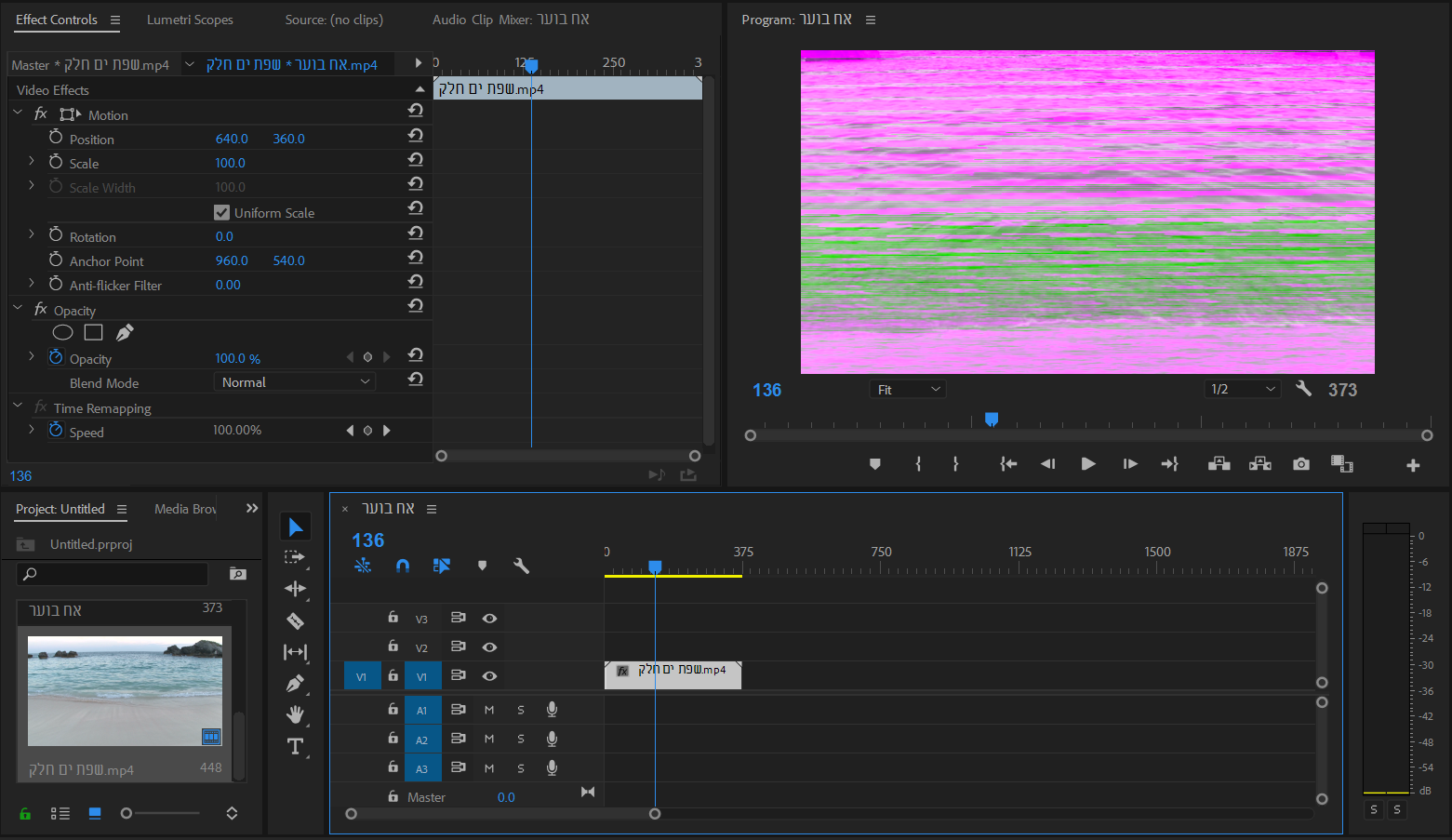Choose the Ripple Edit tool

[295, 589]
